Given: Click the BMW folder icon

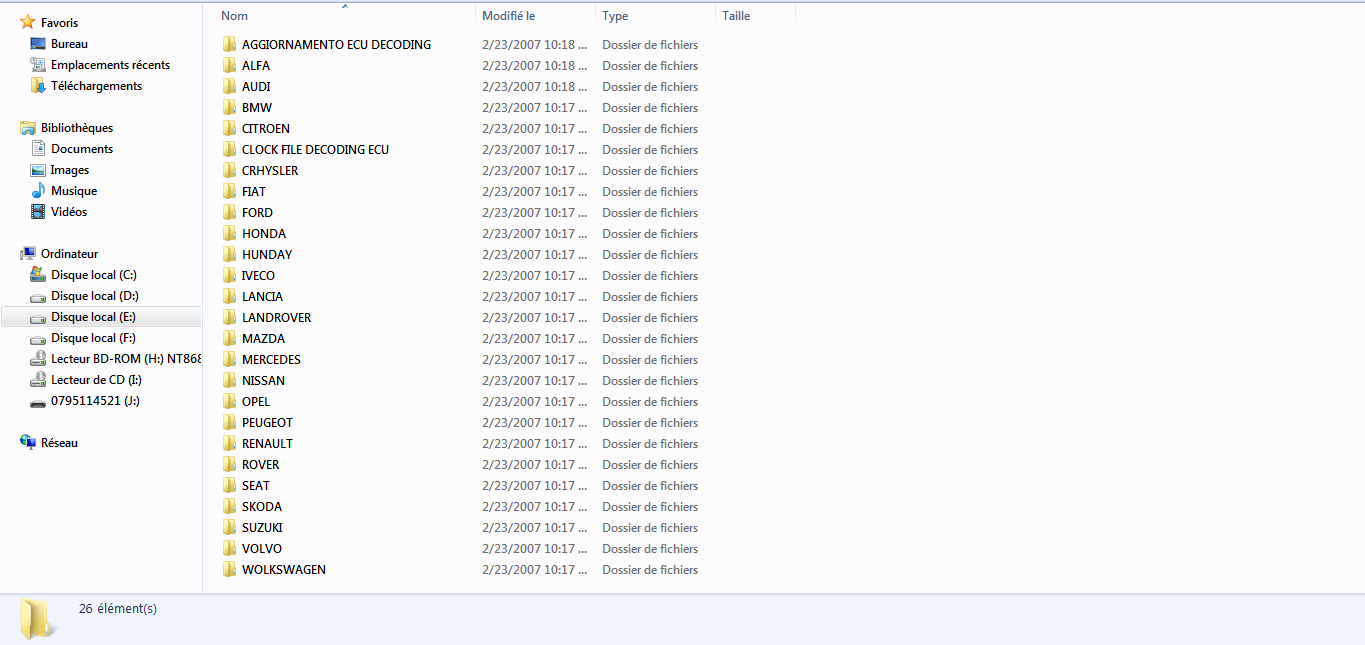Looking at the screenshot, I should pos(229,107).
